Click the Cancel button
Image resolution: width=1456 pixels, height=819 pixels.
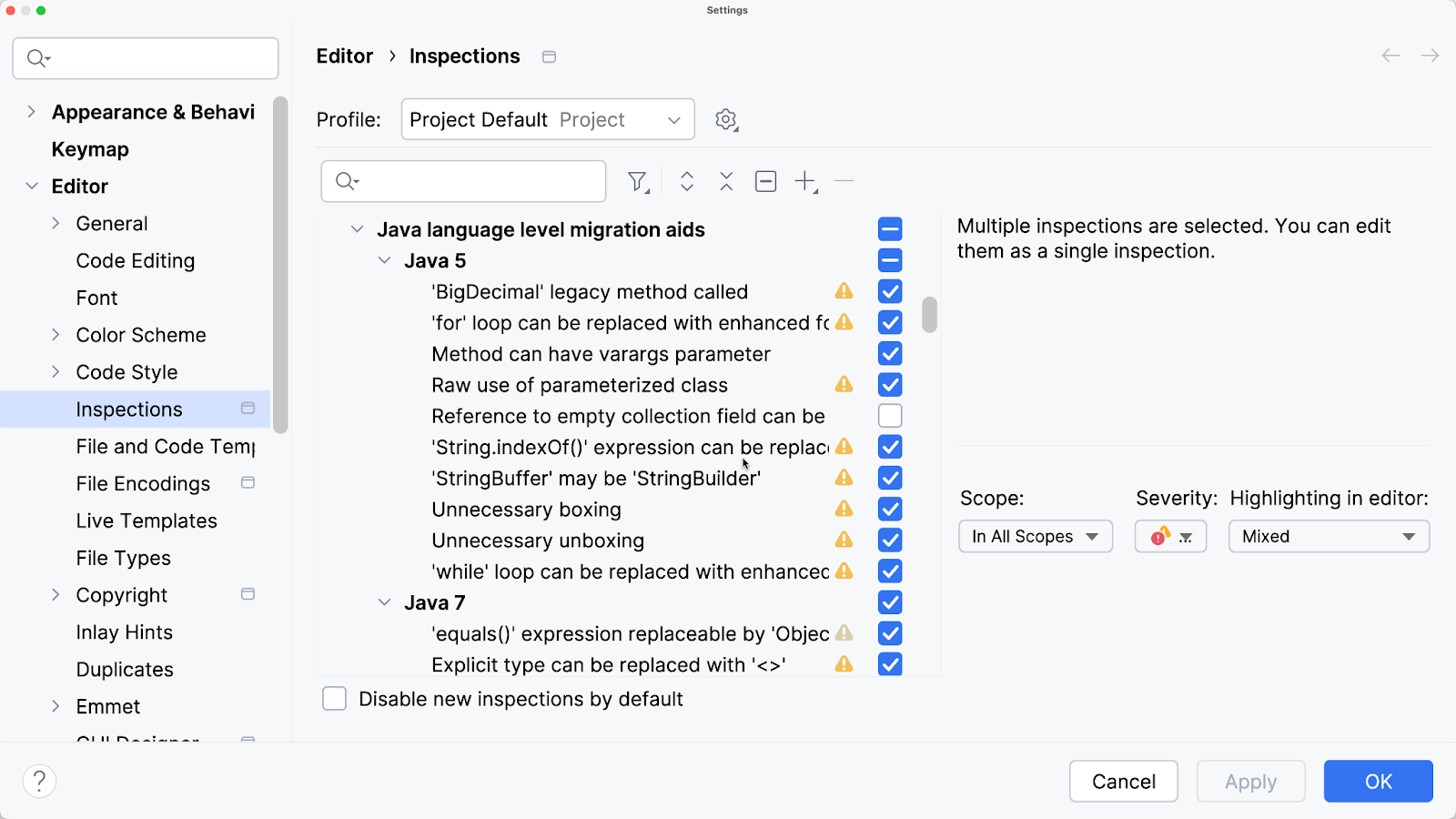[x=1123, y=782]
